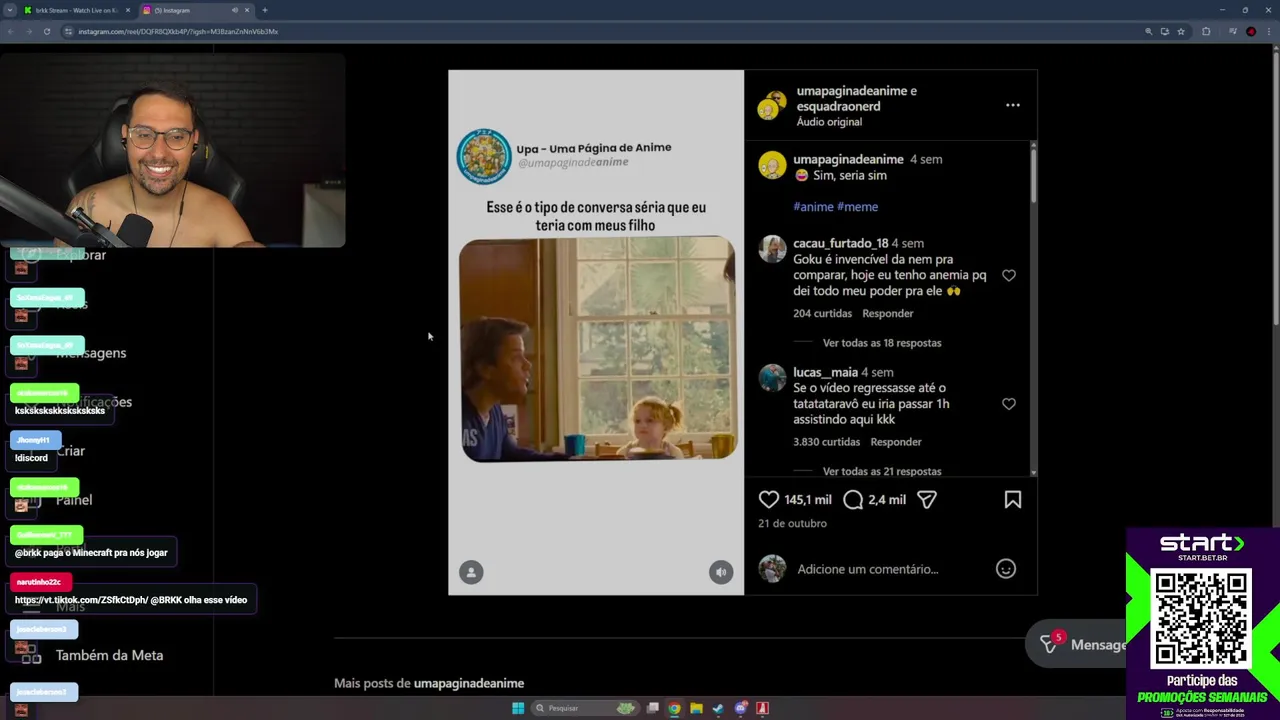Go back to the previous page
This screenshot has height=720, width=1280.
10,31
